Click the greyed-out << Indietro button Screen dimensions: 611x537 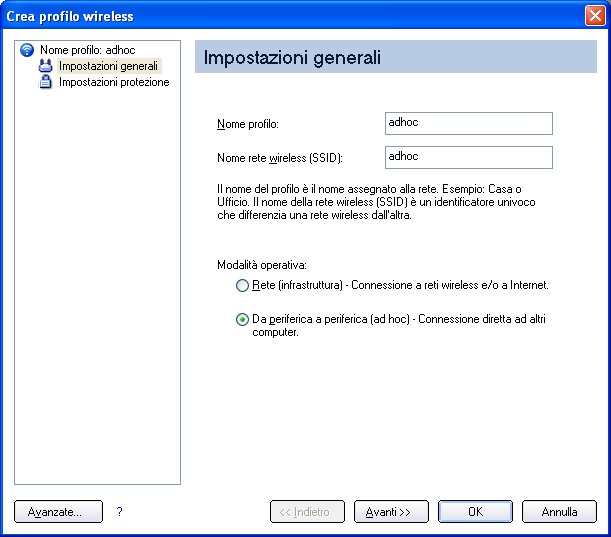[x=307, y=512]
